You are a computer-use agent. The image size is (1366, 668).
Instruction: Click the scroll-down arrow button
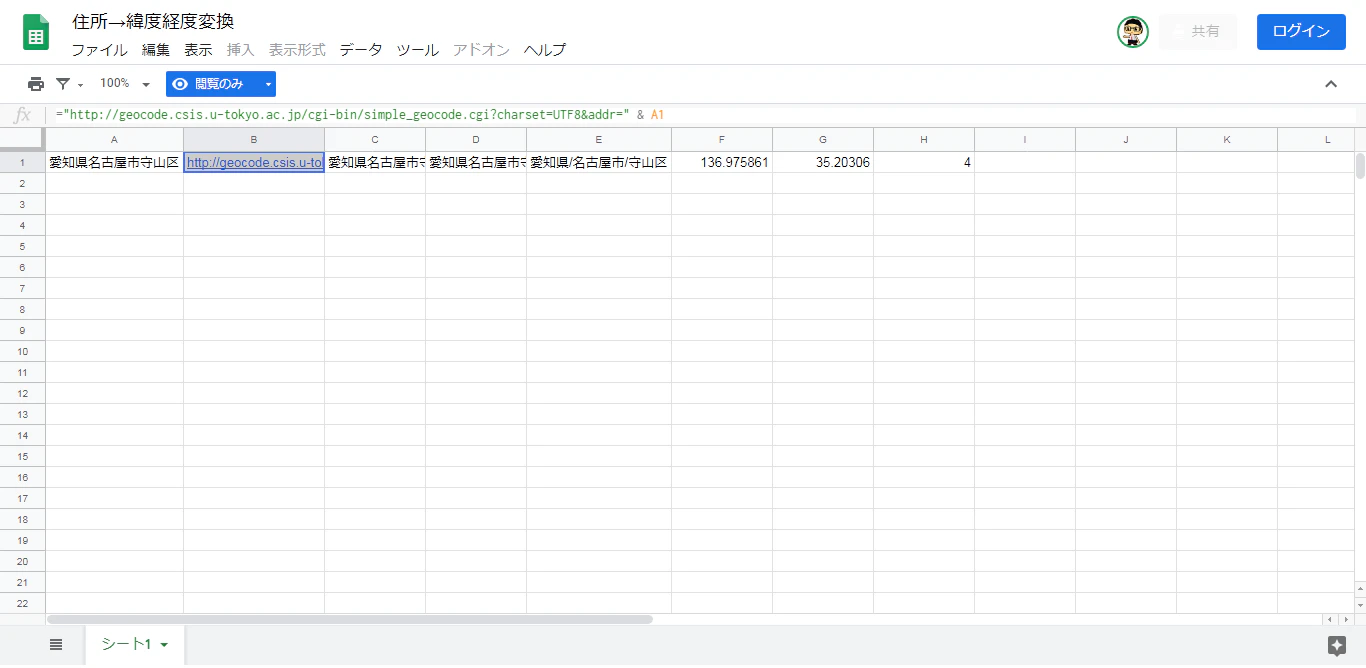1360,605
